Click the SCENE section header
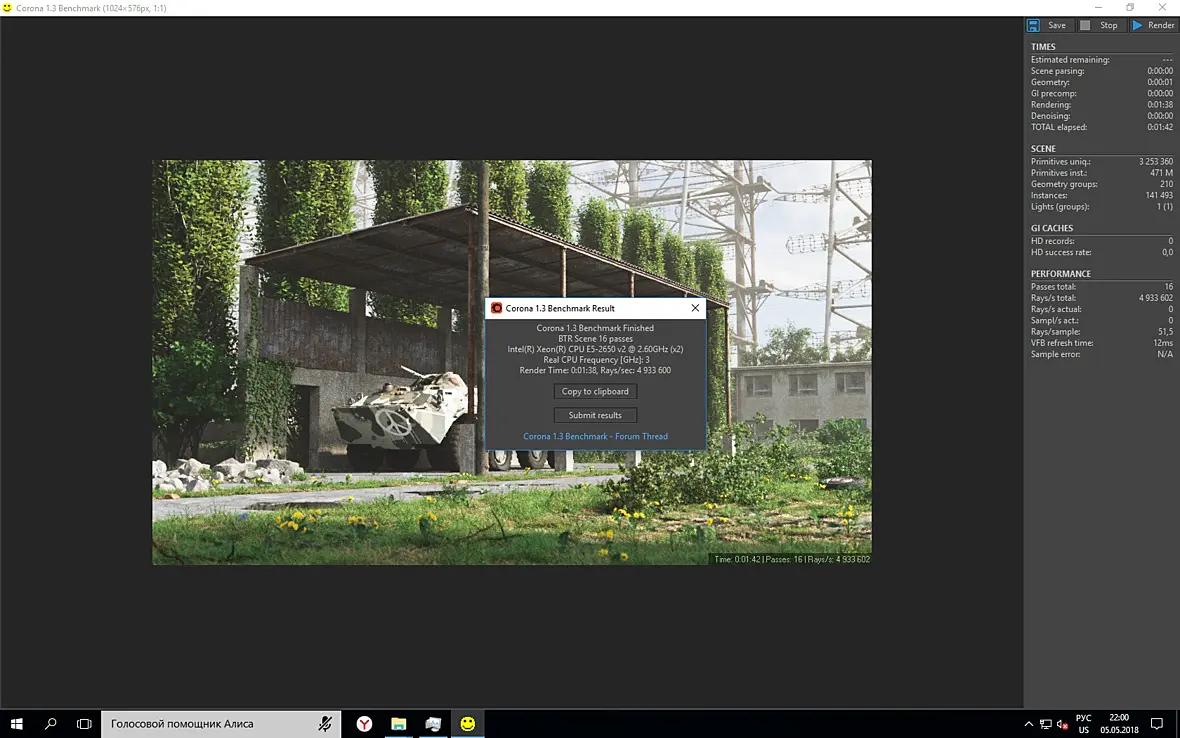Screen dimensions: 1180x738 click(x=1043, y=149)
